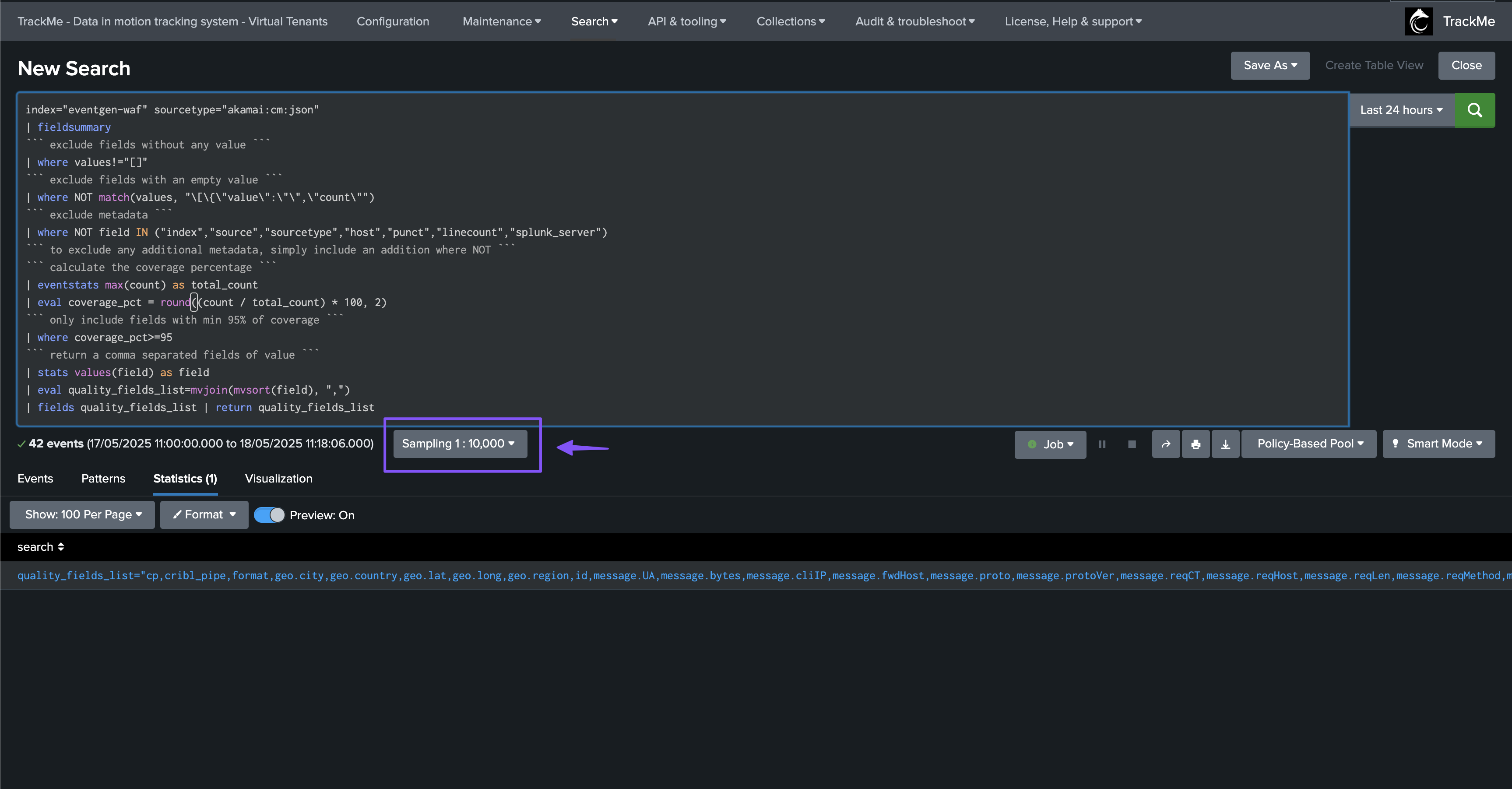Select the Statistics (1) tab
Viewport: 1512px width, 789px height.
click(185, 479)
